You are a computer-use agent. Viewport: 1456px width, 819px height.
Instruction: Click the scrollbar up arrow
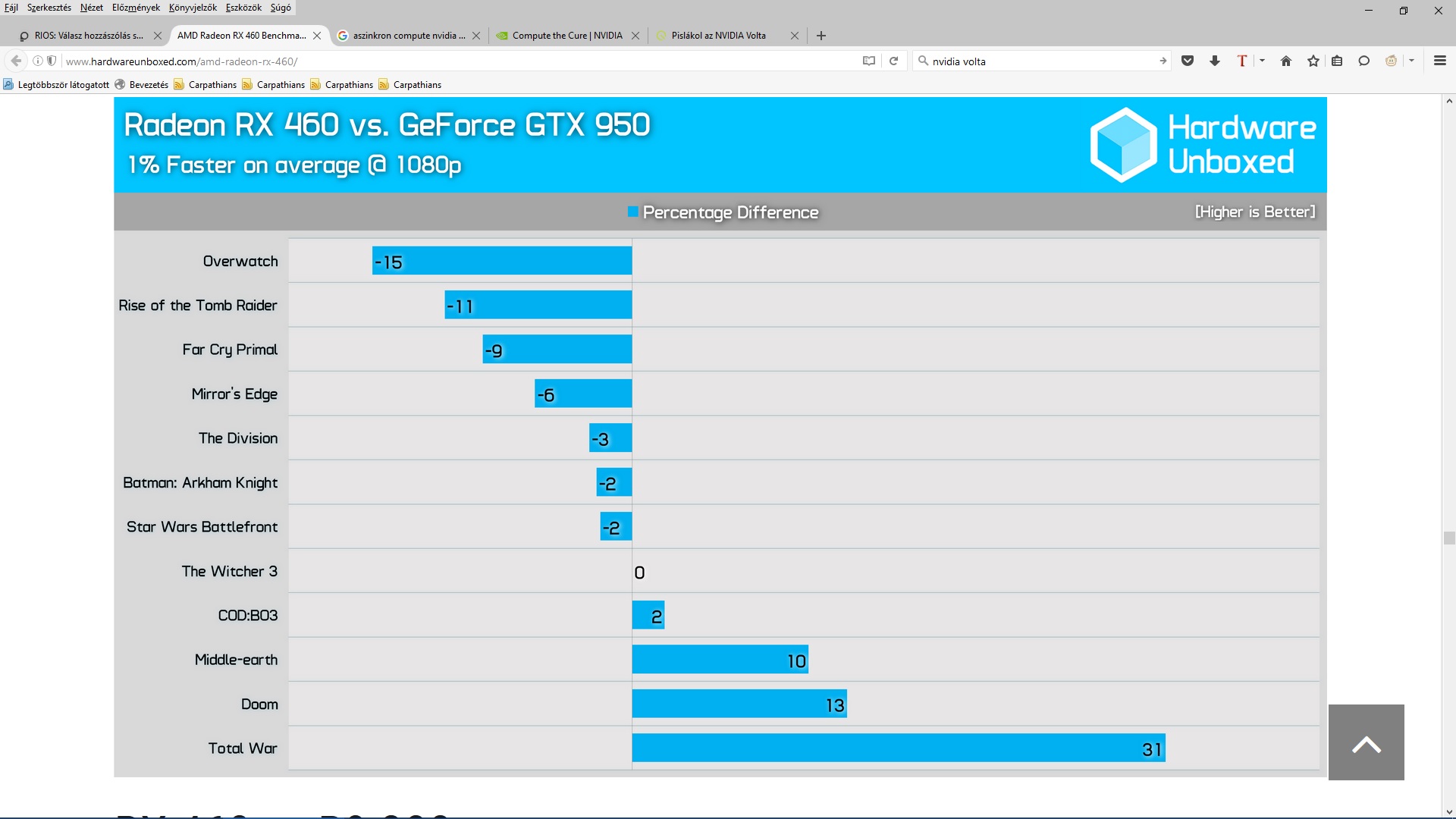(x=1449, y=101)
